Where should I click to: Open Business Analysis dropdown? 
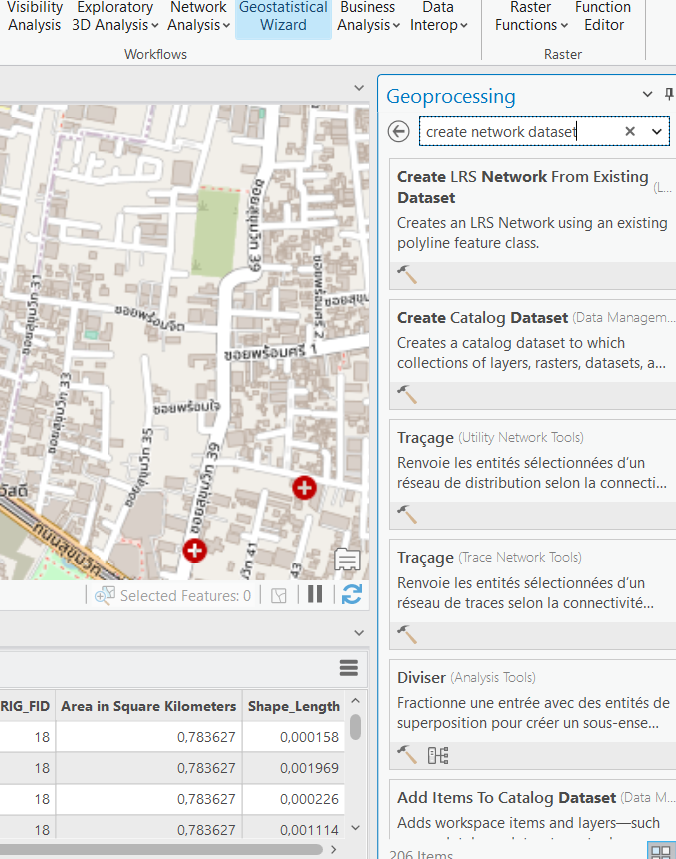coord(368,16)
